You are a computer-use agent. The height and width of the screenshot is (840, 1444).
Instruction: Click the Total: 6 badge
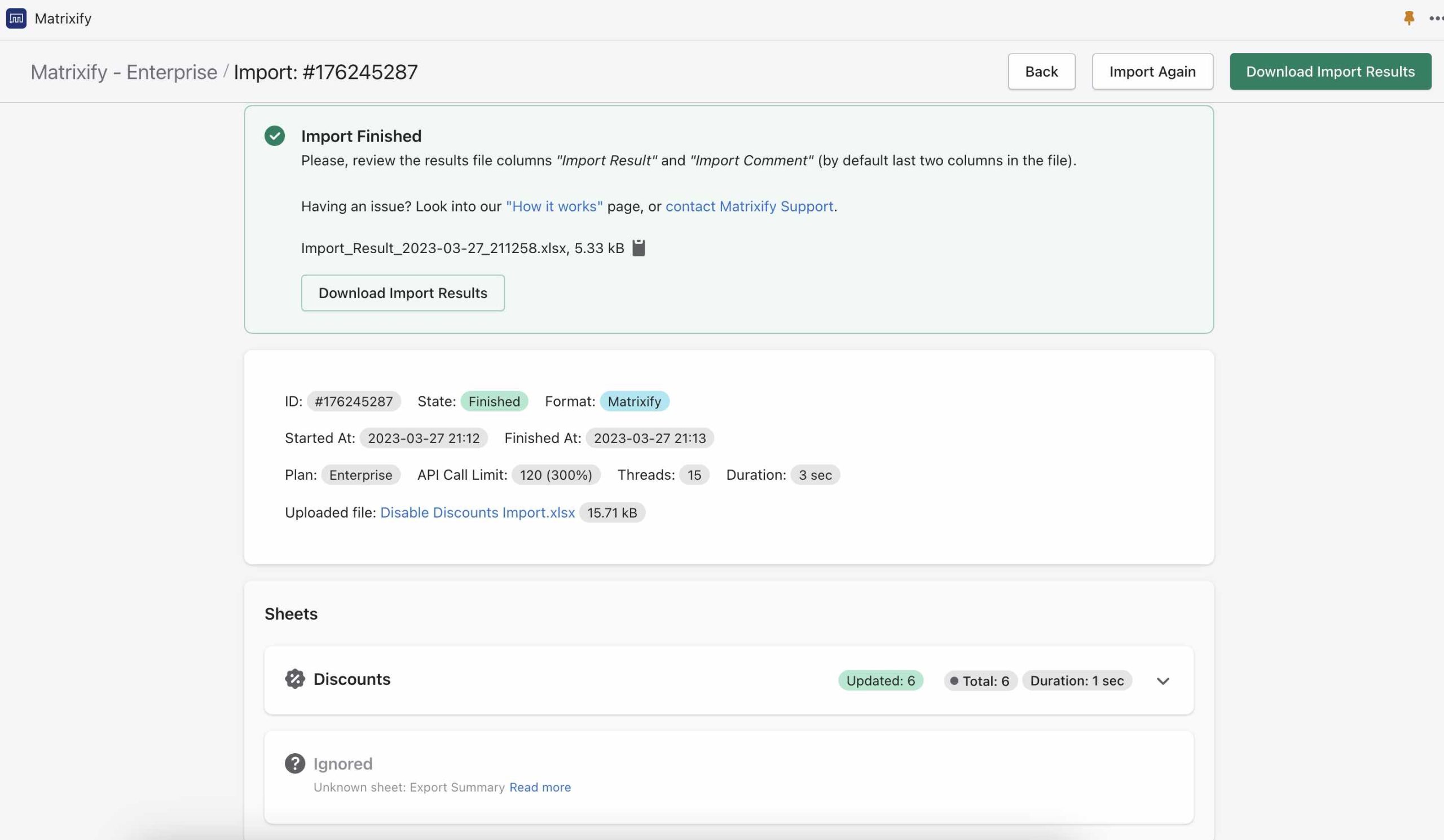[x=980, y=681]
